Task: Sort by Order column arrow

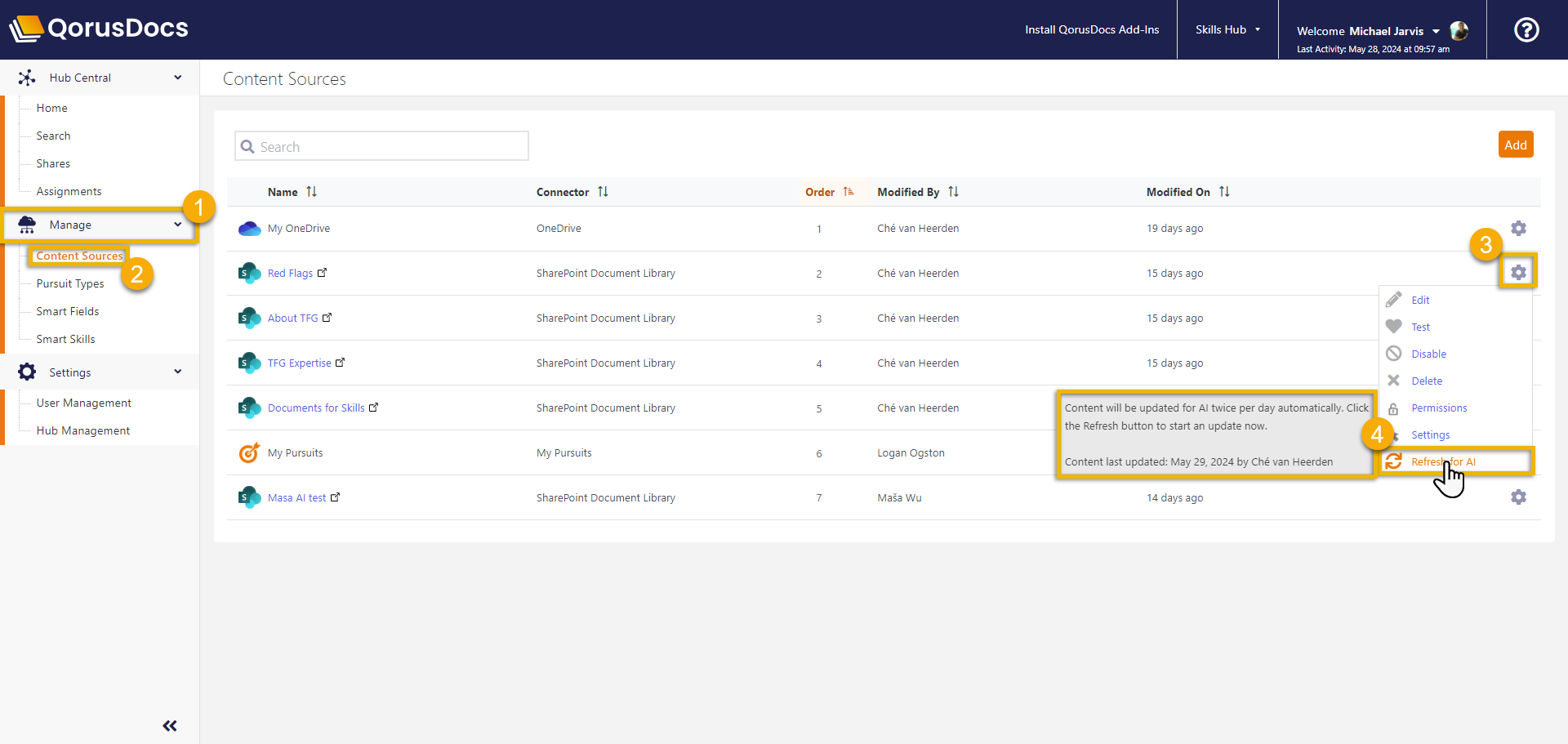Action: pyautogui.click(x=849, y=192)
